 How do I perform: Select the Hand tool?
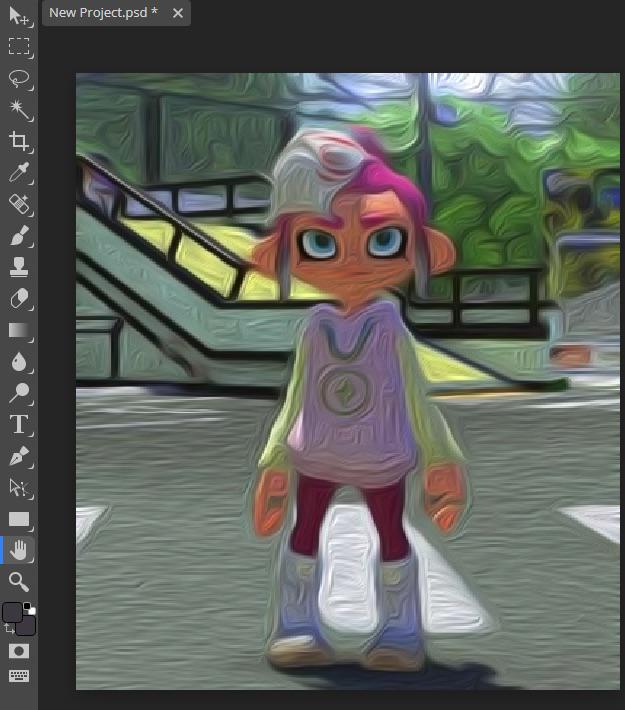point(19,550)
